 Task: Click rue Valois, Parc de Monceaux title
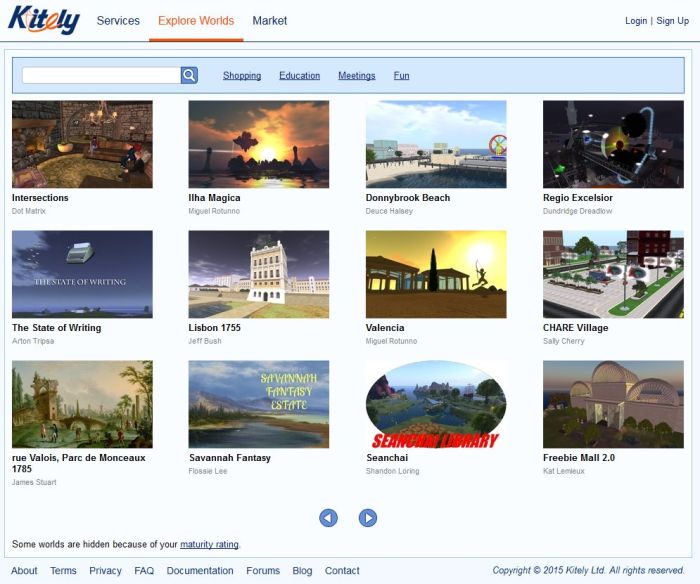click(79, 463)
